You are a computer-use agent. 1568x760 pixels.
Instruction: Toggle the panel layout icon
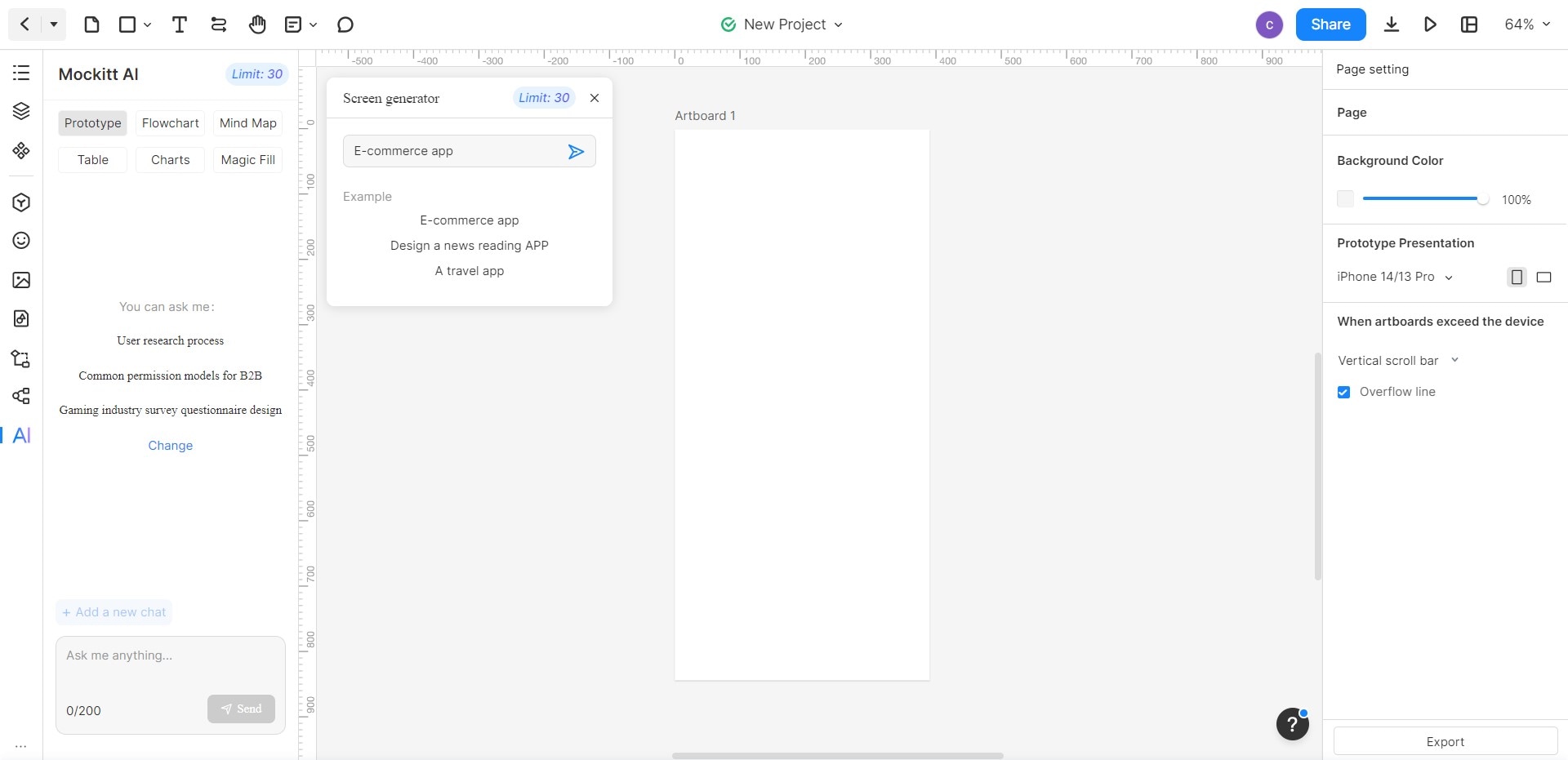[x=1469, y=24]
